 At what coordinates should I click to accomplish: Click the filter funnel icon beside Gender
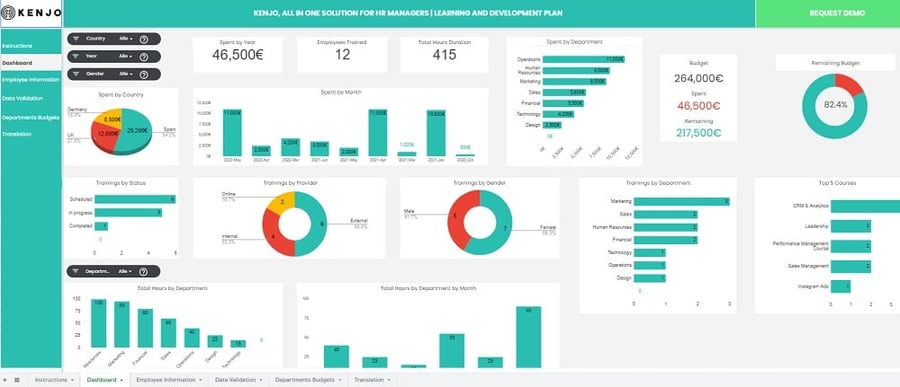click(x=75, y=74)
